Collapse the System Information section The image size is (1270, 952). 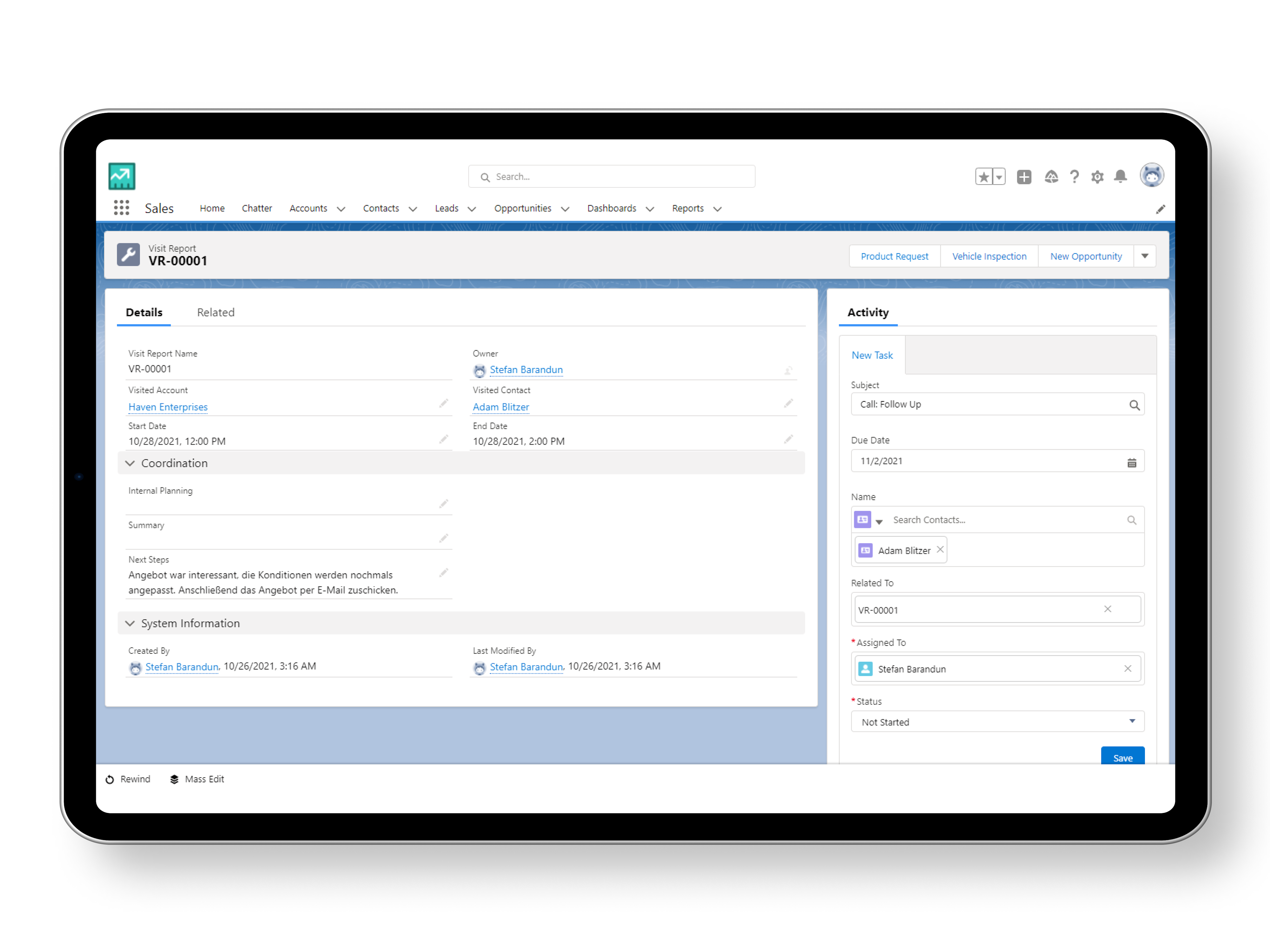pos(130,623)
